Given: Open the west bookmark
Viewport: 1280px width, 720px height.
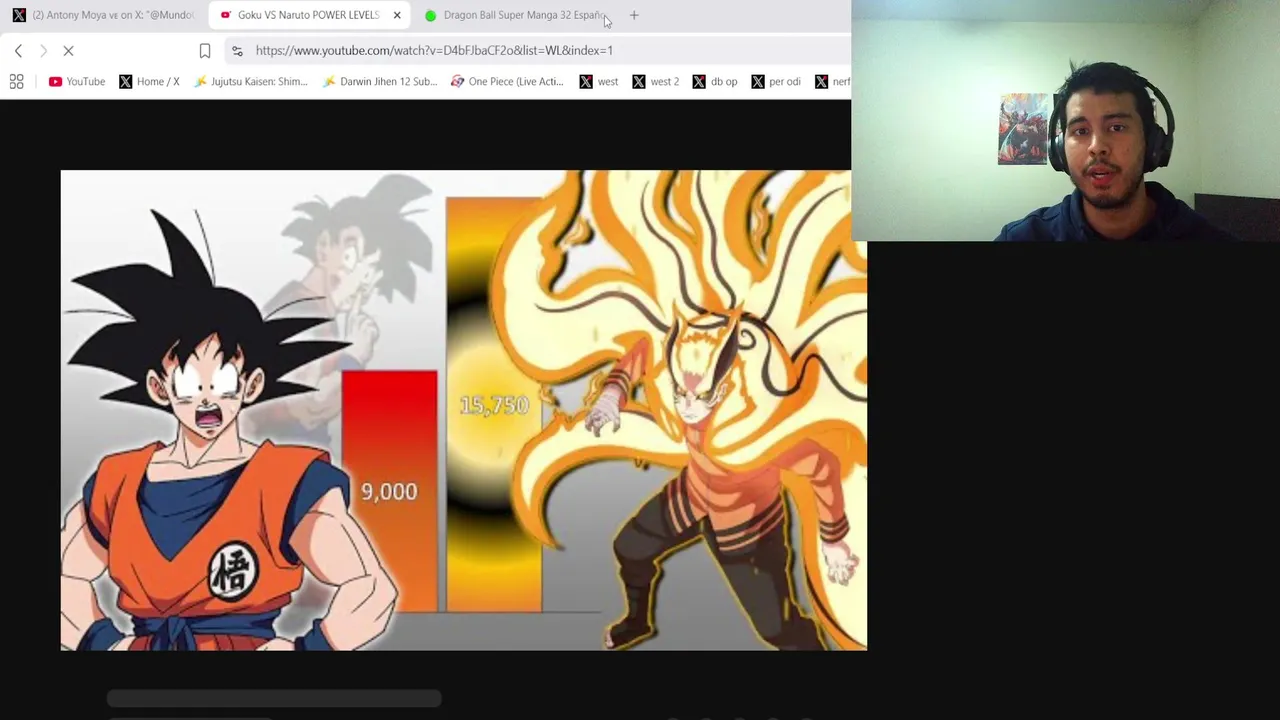Looking at the screenshot, I should point(599,81).
